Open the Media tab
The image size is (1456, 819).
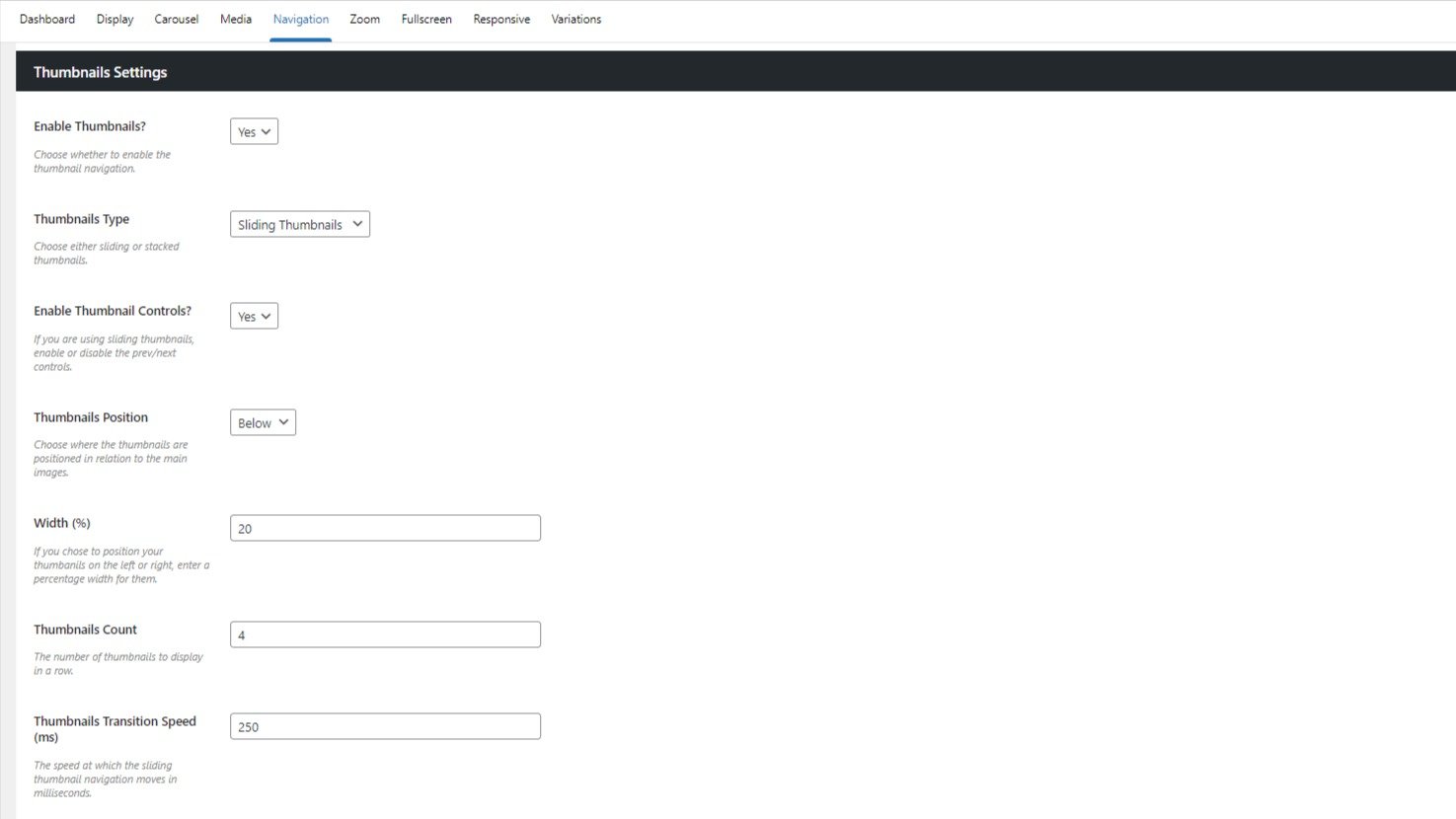click(235, 19)
